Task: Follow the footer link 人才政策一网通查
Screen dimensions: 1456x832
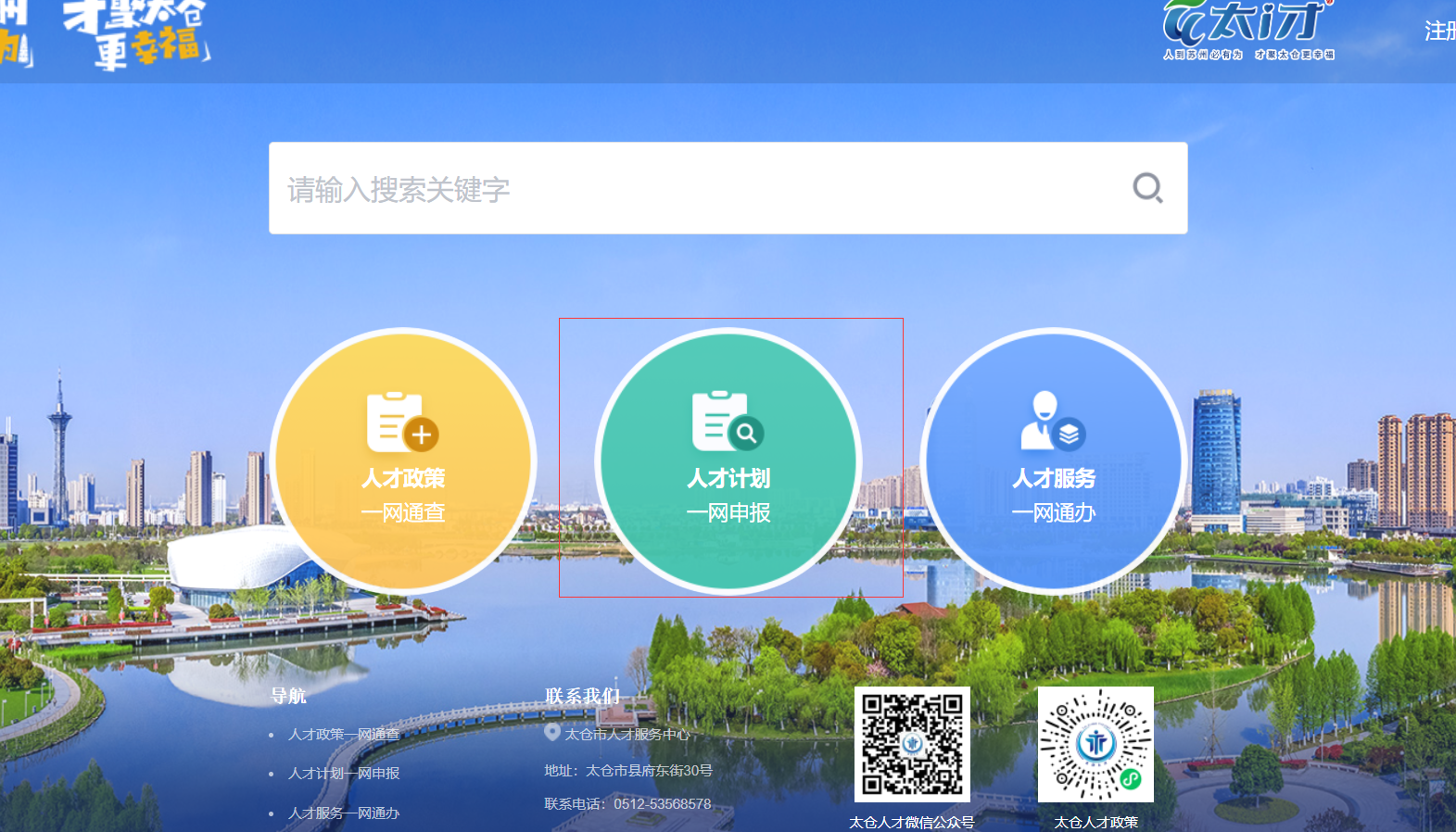Action: [x=344, y=734]
